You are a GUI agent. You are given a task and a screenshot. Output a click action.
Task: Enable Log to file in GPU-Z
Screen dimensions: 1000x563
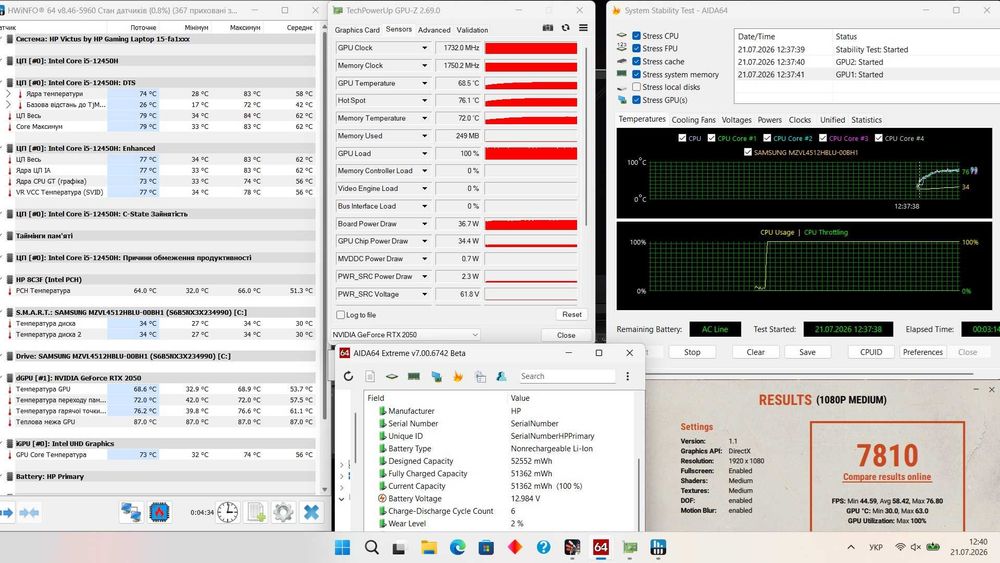[x=341, y=315]
